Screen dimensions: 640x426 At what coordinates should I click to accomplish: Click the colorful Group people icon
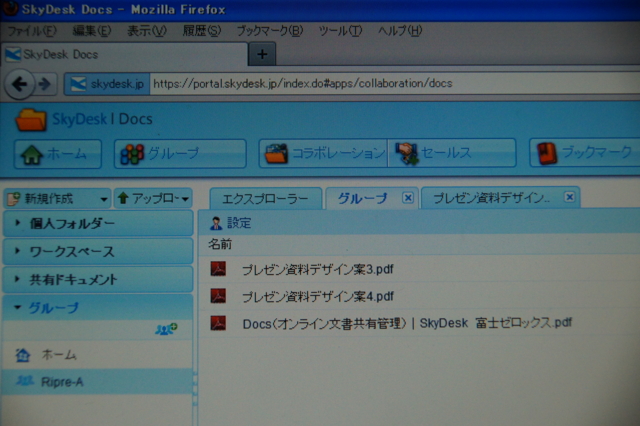132,155
